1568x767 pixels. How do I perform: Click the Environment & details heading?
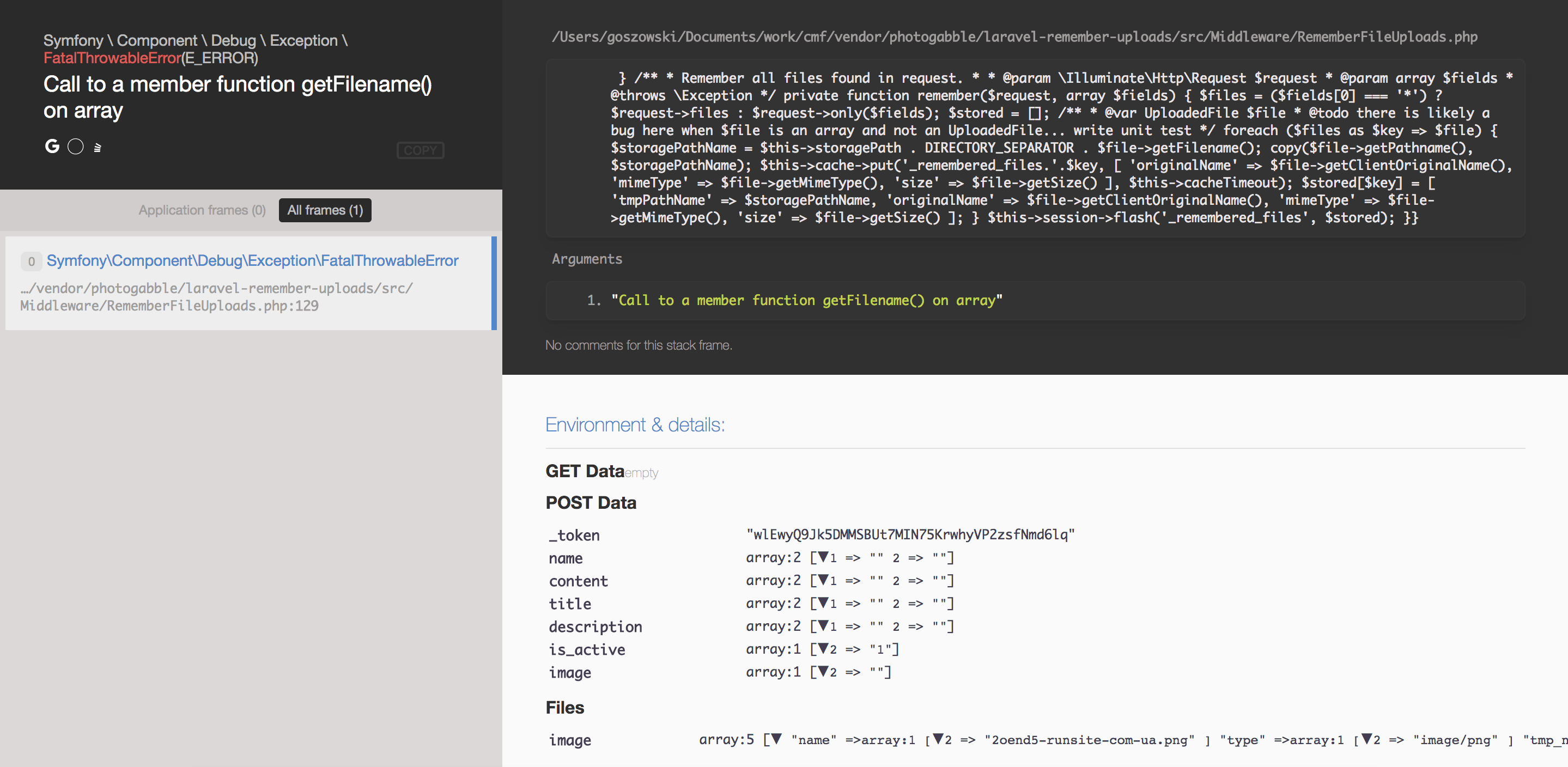tap(635, 425)
